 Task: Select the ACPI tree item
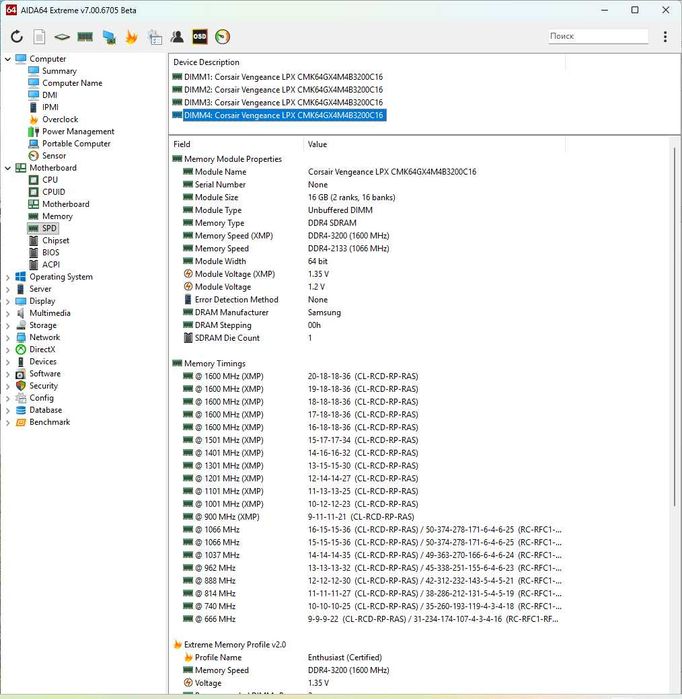tap(51, 264)
